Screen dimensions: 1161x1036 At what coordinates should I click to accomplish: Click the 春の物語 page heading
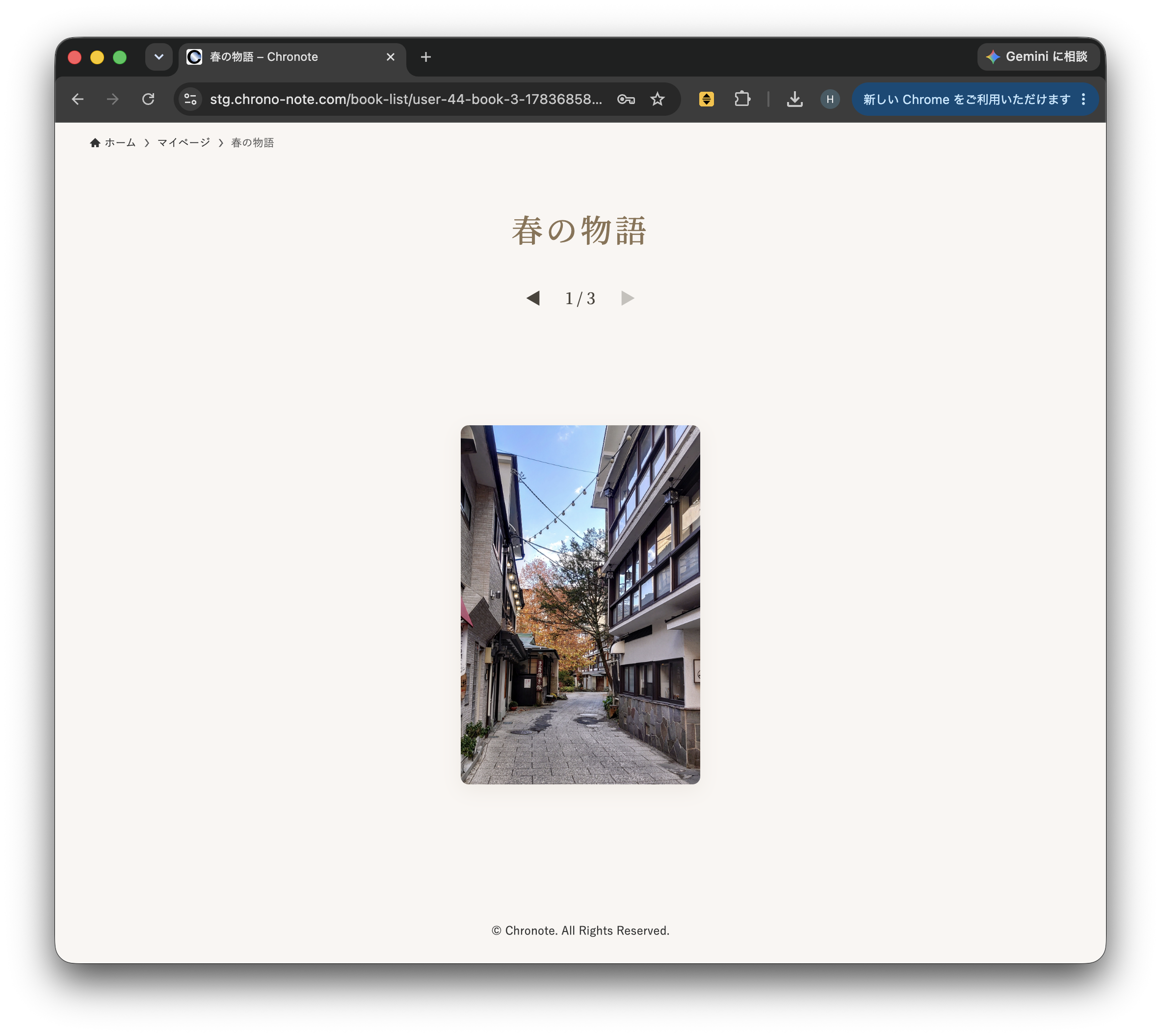click(579, 231)
